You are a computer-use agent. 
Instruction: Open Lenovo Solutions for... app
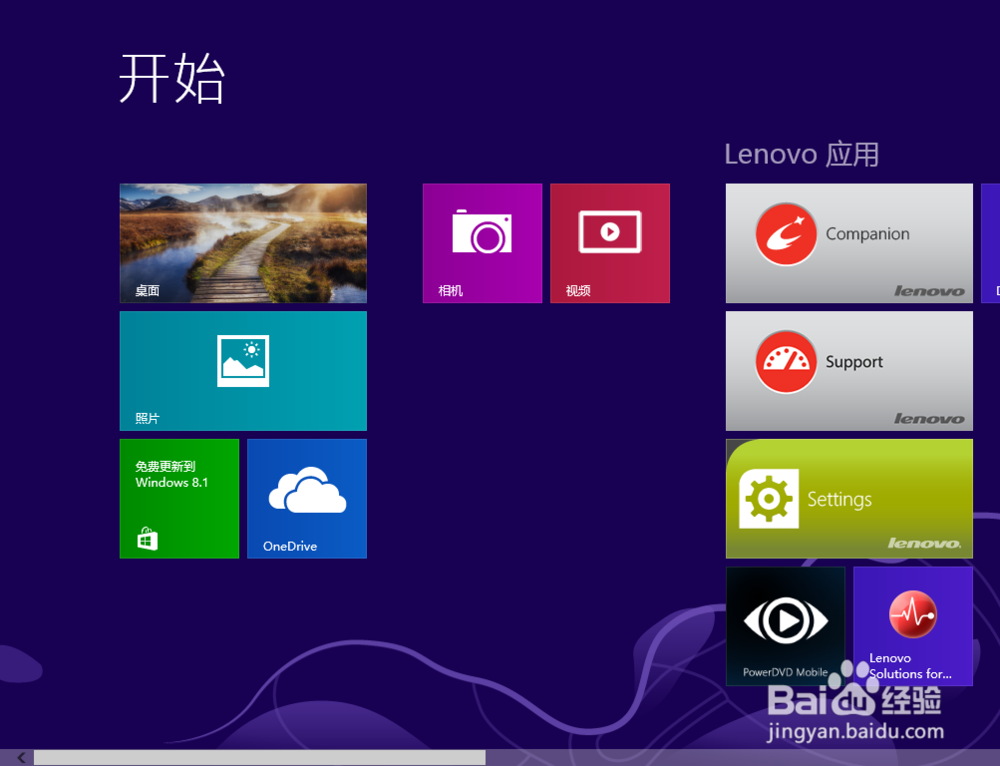click(912, 626)
